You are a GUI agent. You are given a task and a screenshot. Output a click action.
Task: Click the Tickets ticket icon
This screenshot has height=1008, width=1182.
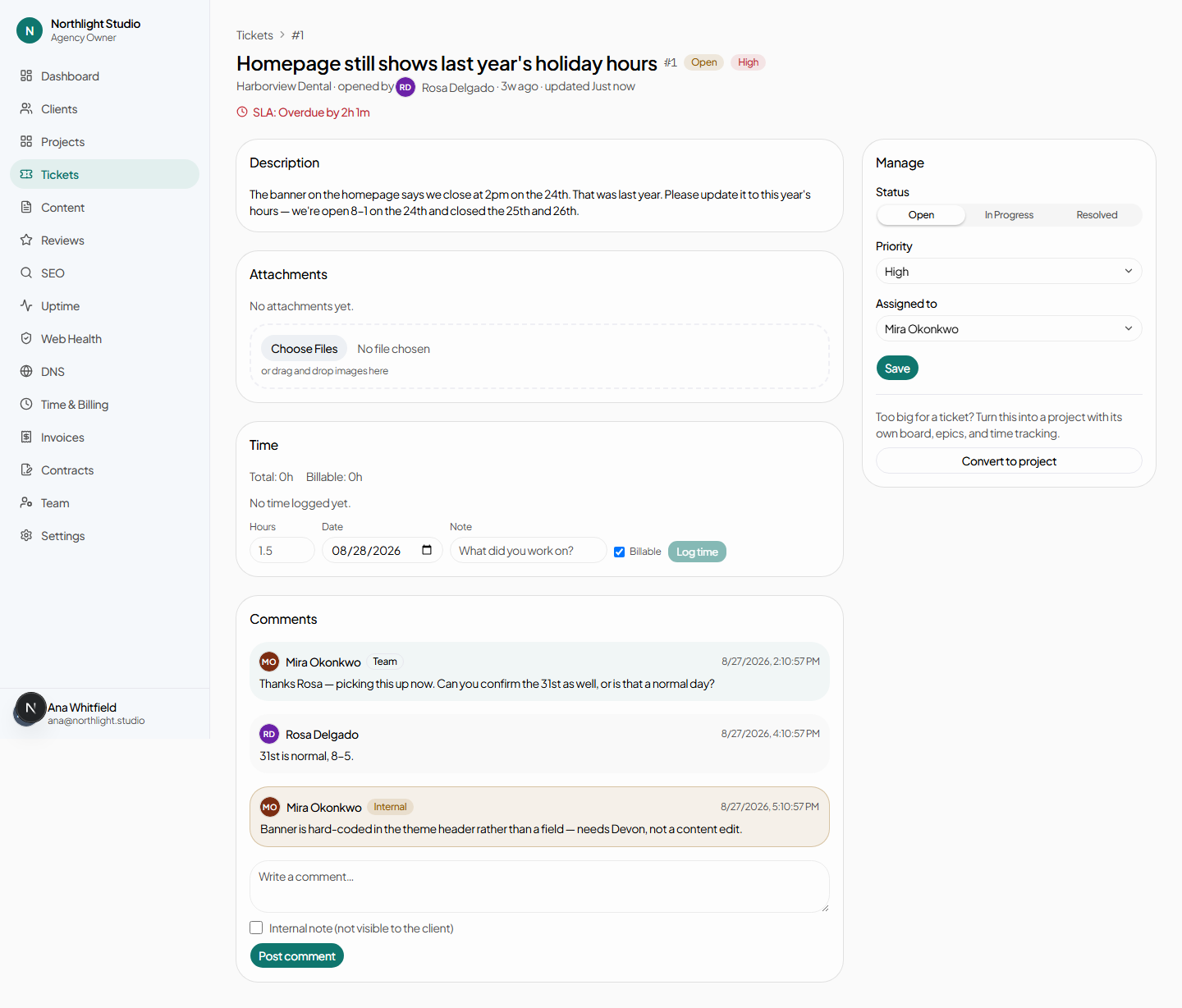click(26, 174)
